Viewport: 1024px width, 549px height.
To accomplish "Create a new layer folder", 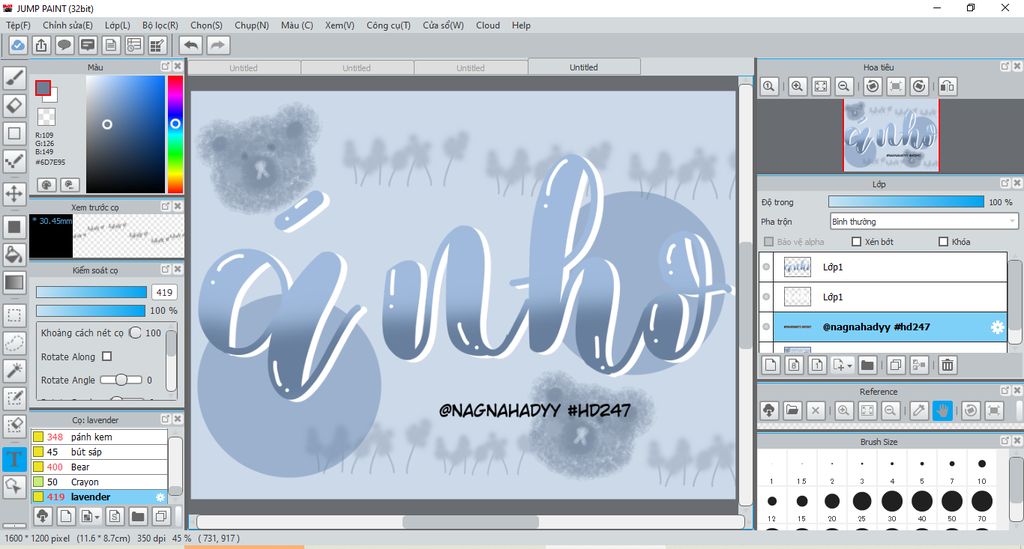I will pyautogui.click(x=867, y=366).
